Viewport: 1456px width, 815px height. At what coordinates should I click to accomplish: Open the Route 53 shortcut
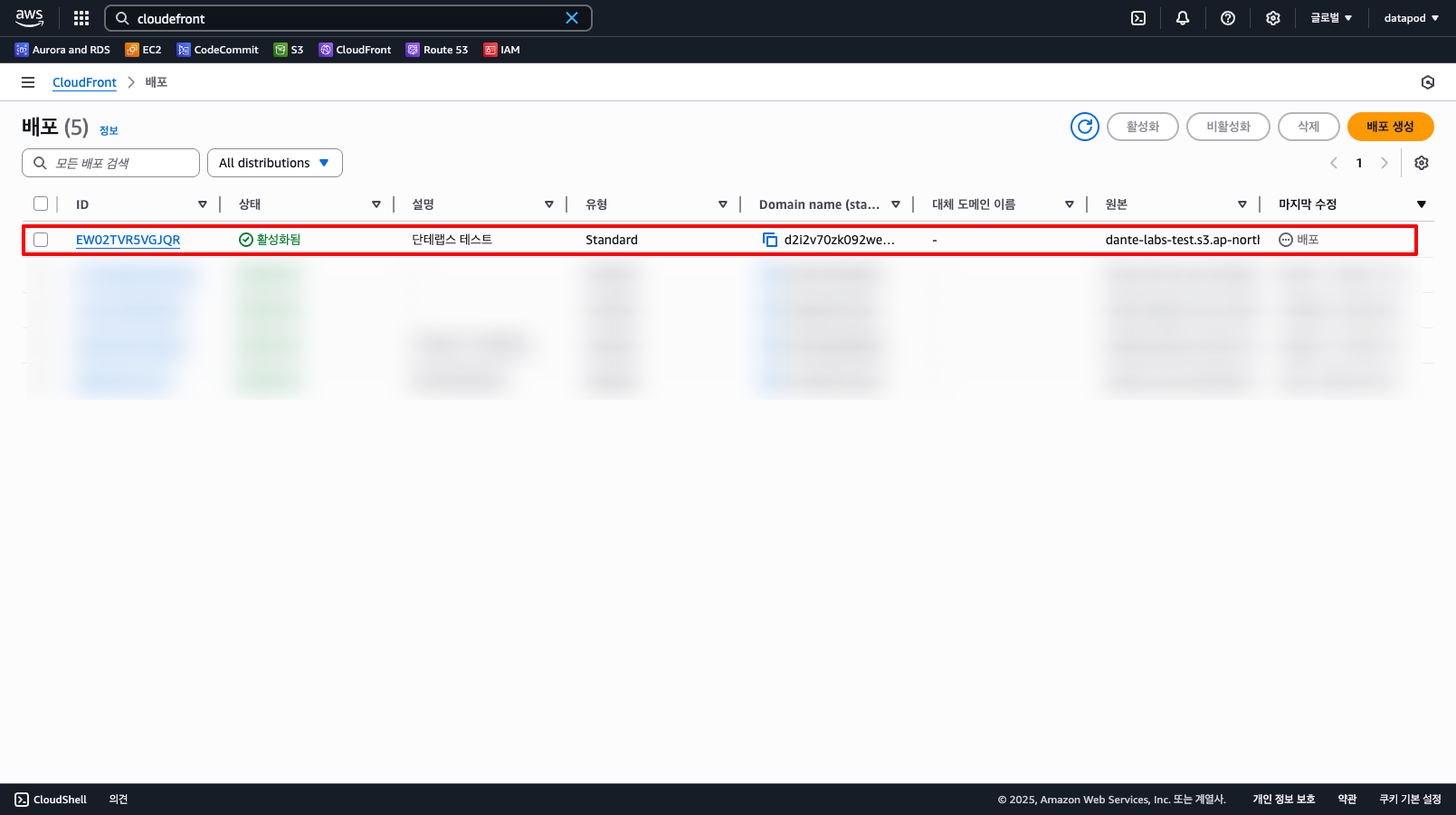pos(437,50)
